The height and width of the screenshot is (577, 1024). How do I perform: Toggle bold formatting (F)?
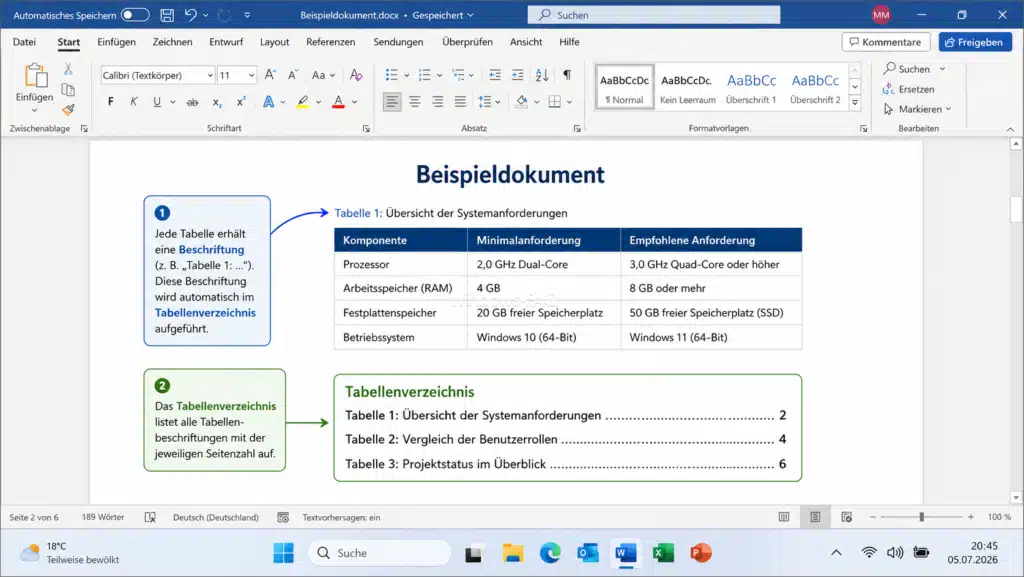111,102
